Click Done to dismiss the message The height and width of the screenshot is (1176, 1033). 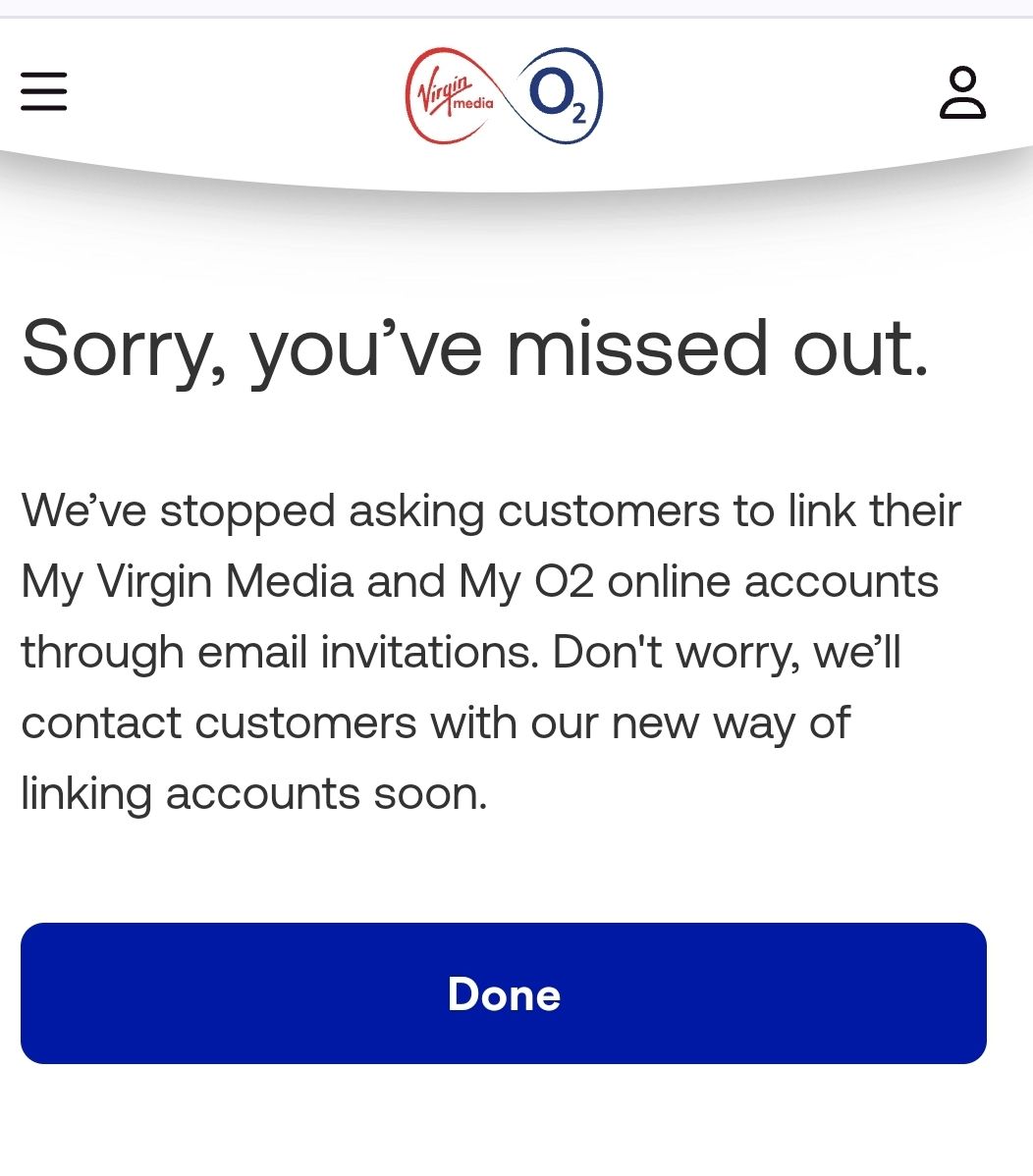tap(503, 994)
